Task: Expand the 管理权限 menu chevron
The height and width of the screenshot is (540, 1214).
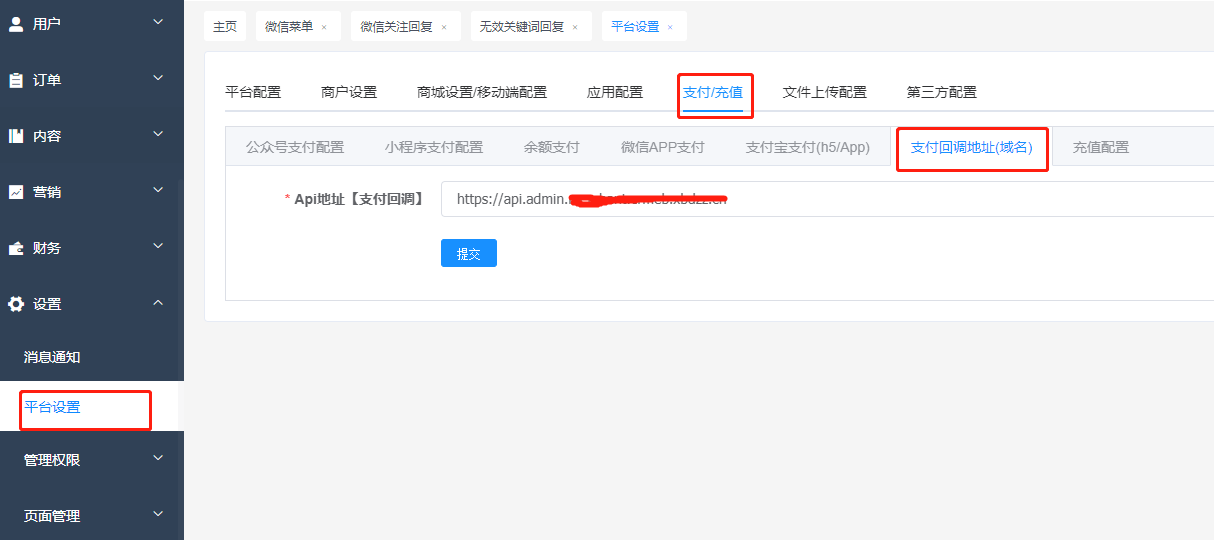Action: click(x=158, y=458)
